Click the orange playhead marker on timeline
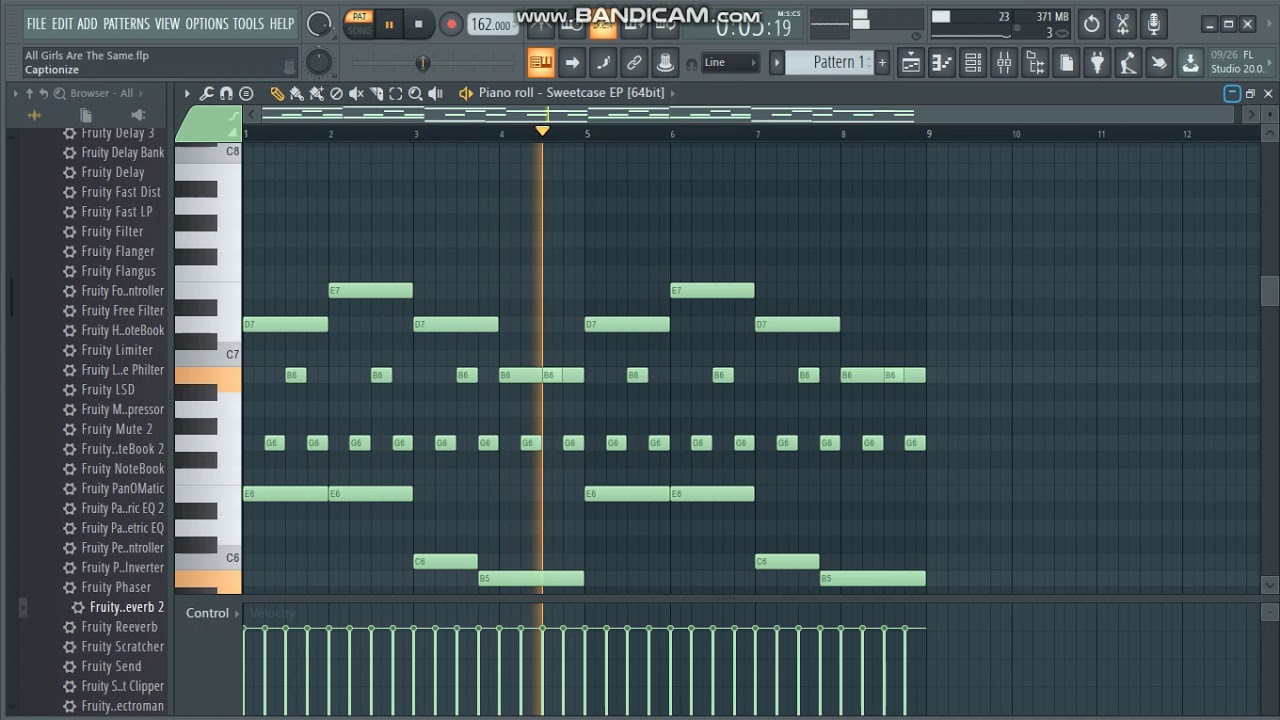The width and height of the screenshot is (1280, 720). (x=542, y=131)
